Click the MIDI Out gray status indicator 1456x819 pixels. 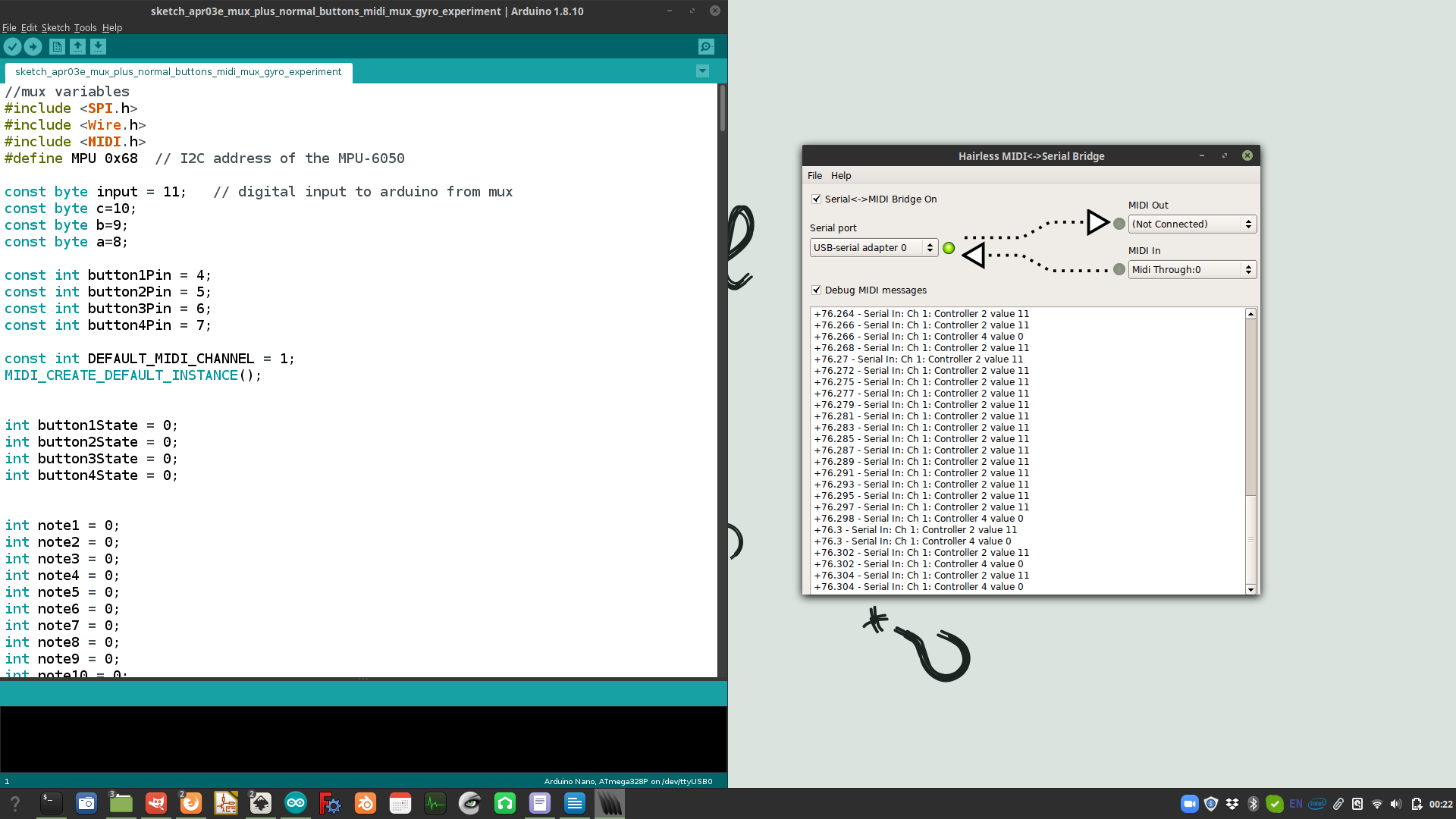click(1119, 224)
